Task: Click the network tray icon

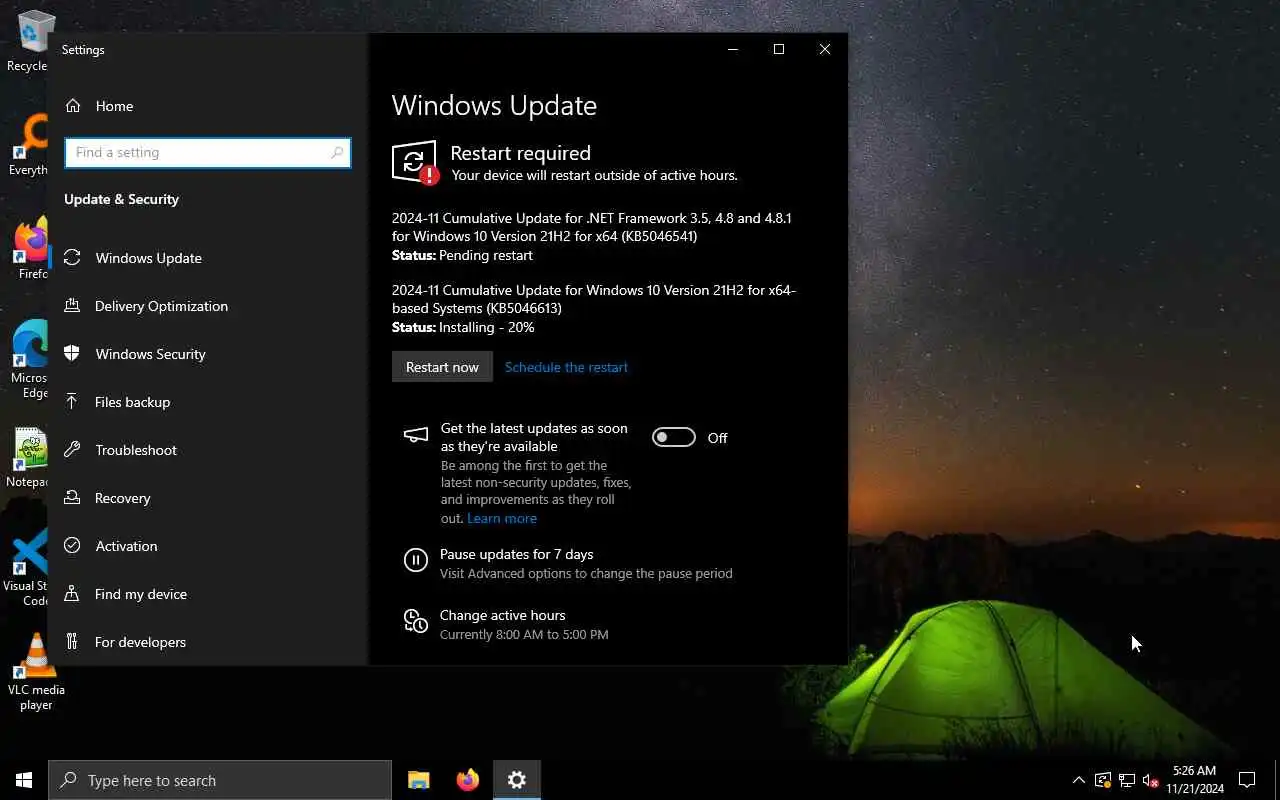Action: pyautogui.click(x=1127, y=780)
